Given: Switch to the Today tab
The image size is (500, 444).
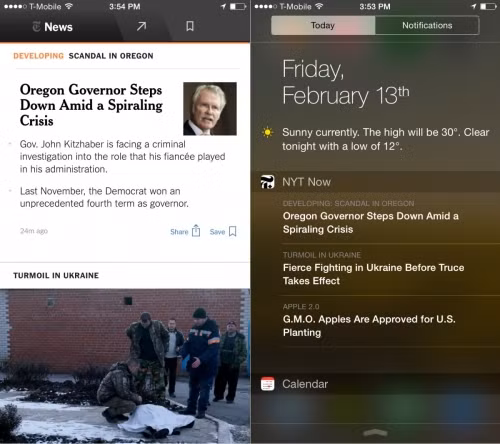Looking at the screenshot, I should click(x=323, y=25).
